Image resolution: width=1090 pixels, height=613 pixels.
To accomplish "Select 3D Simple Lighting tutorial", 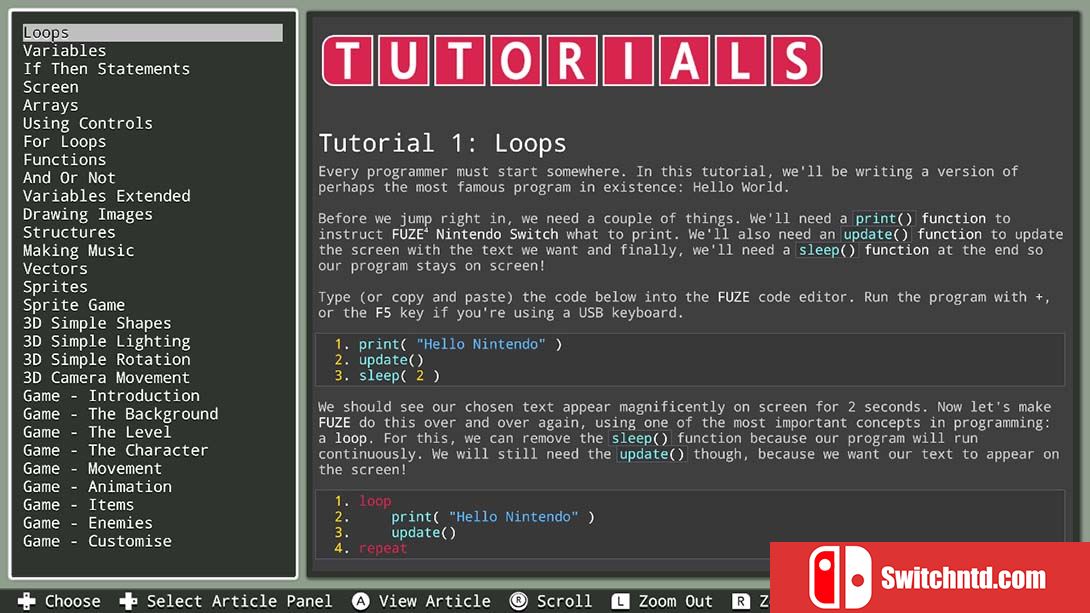I will tap(106, 341).
